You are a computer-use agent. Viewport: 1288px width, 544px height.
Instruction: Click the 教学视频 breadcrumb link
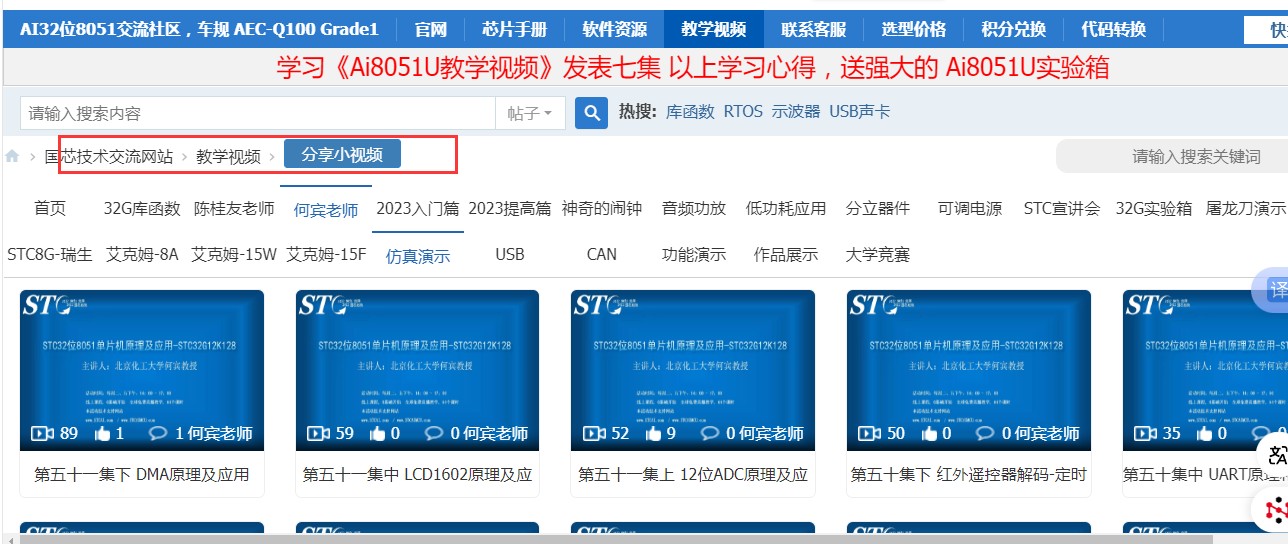228,156
